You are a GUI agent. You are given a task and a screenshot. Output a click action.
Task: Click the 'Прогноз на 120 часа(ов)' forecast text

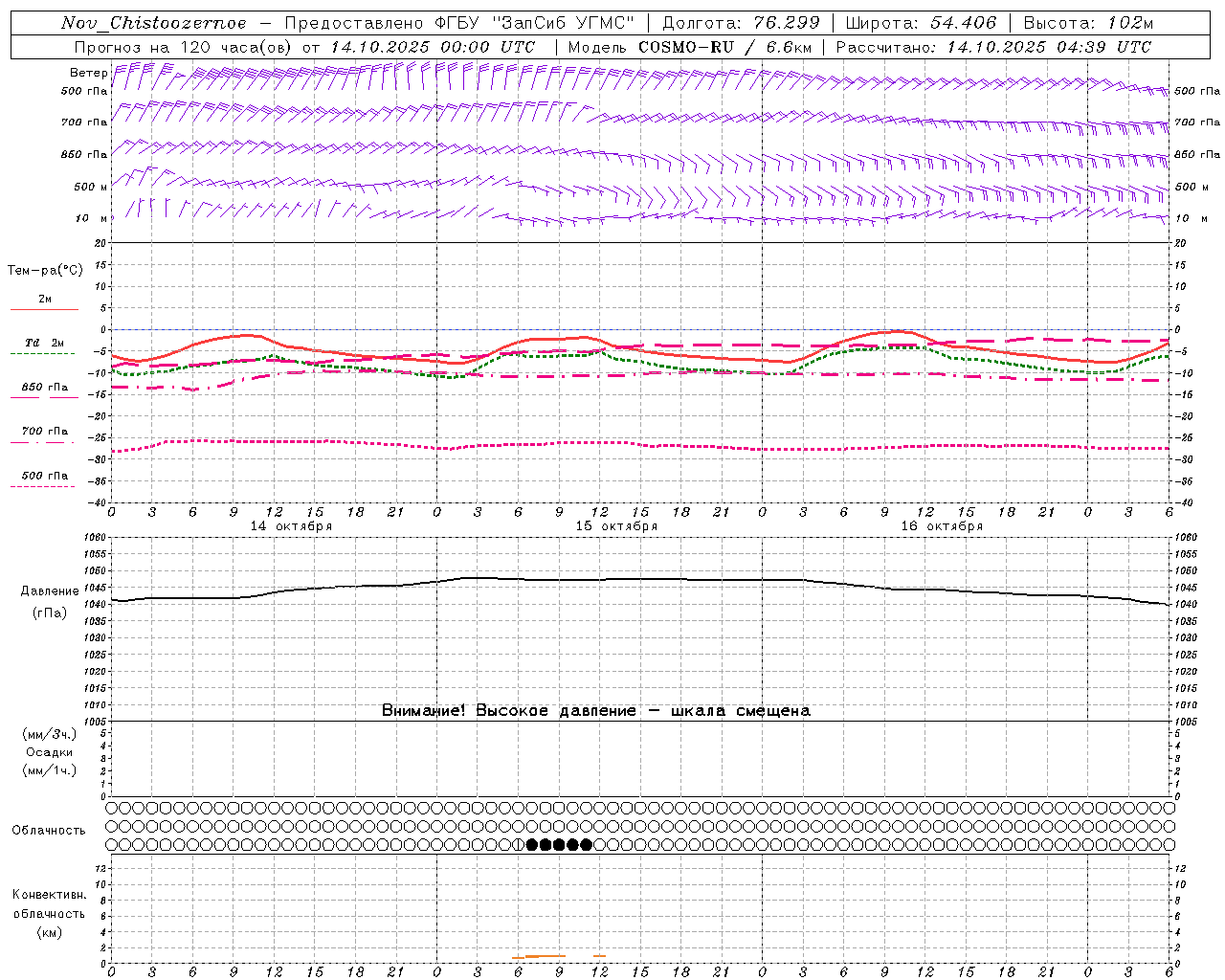[186, 47]
